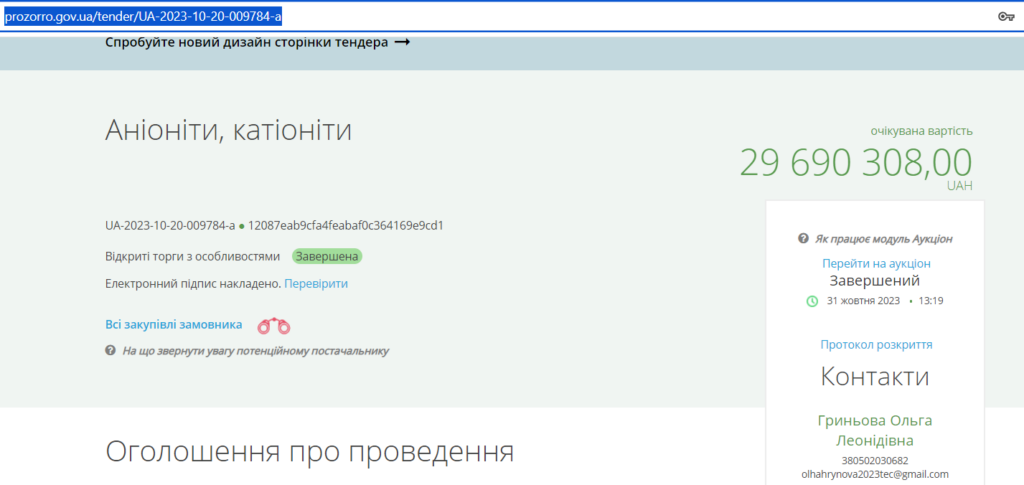Click the 'Завершена' status badge
1024x485 pixels.
pyautogui.click(x=327, y=256)
